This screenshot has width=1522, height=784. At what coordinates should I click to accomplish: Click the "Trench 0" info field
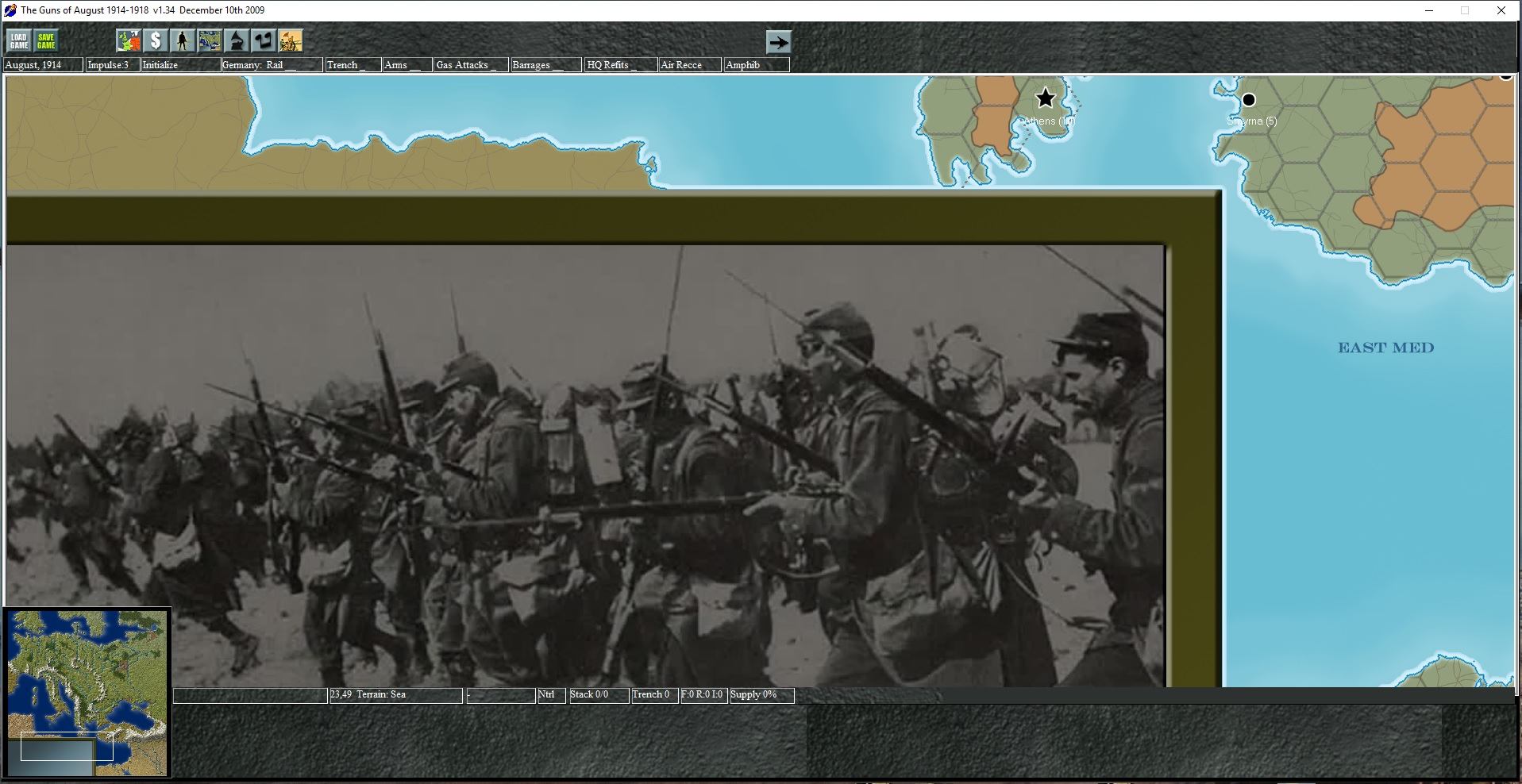click(654, 695)
